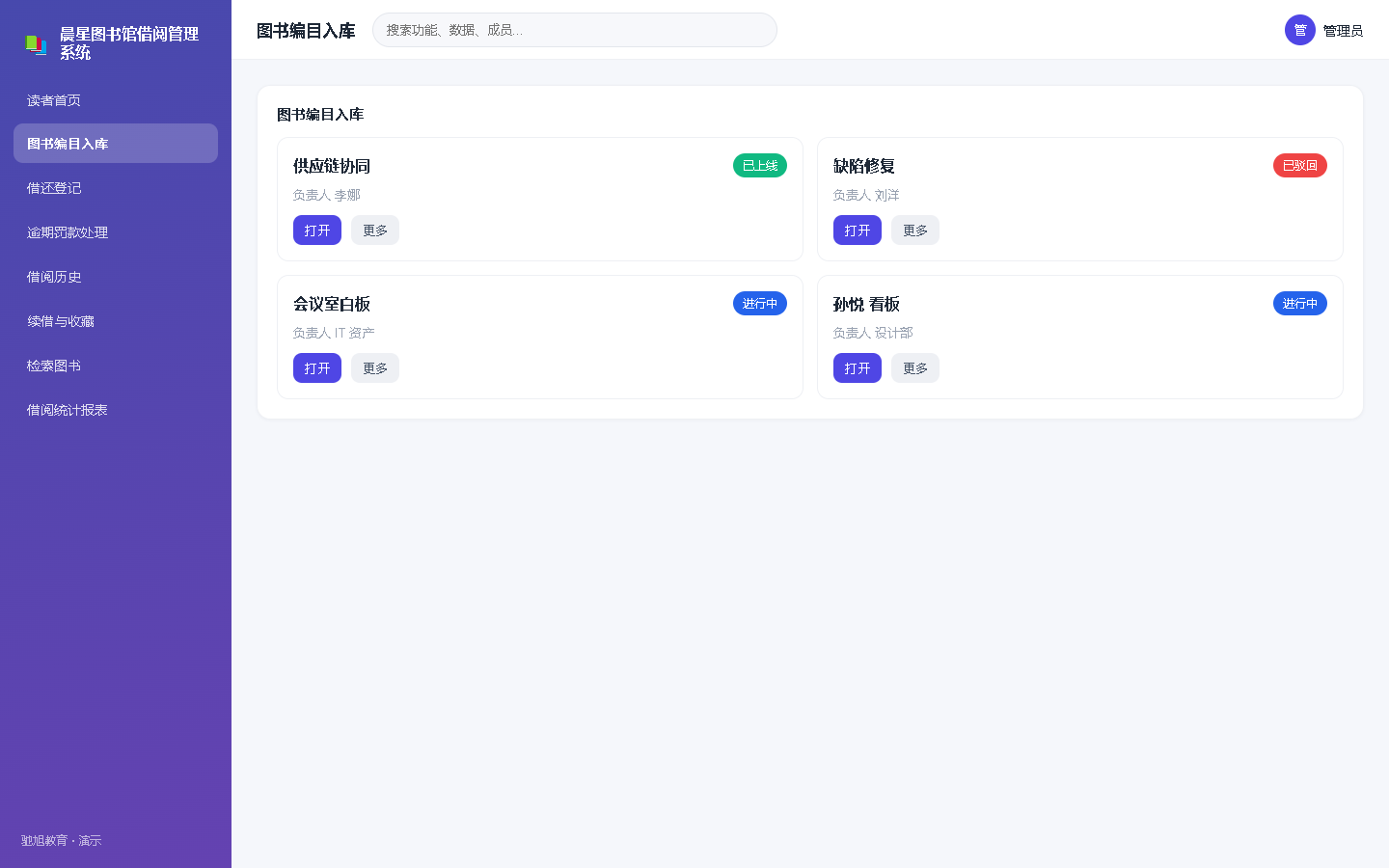Click the 会议室白板 card title
This screenshot has height=868, width=1389.
click(x=332, y=304)
